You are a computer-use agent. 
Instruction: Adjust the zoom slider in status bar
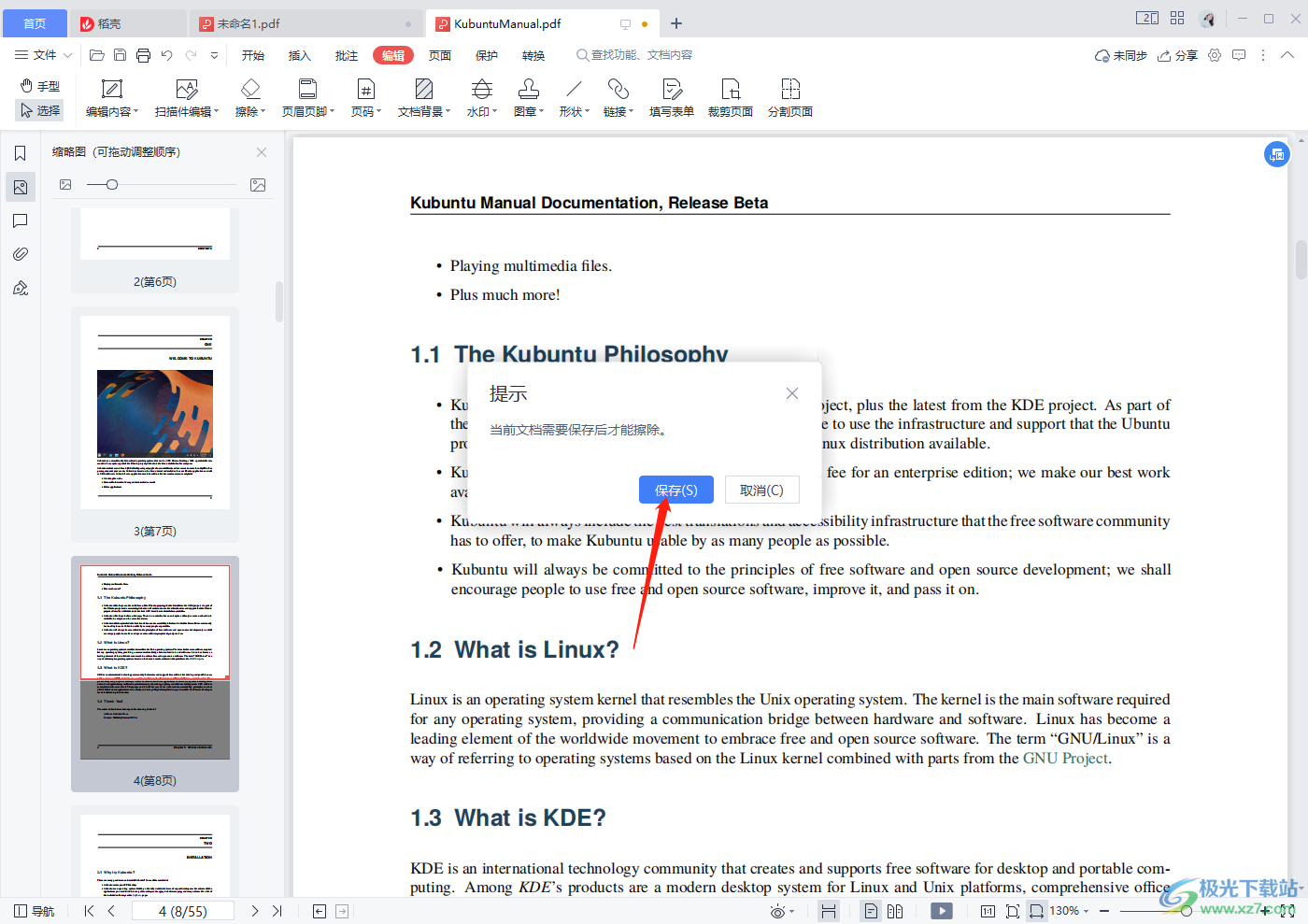(1187, 911)
